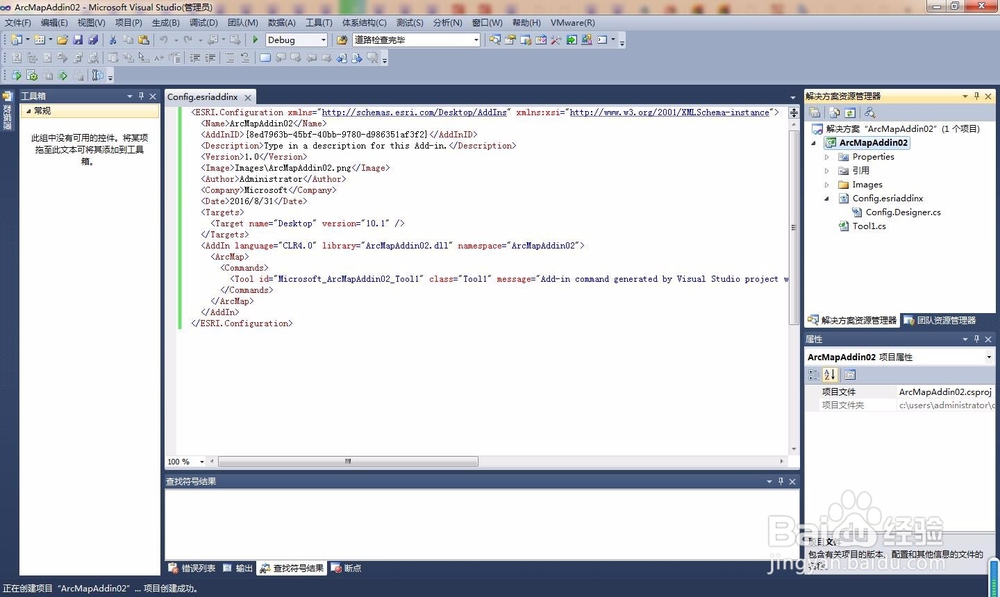The width and height of the screenshot is (1000, 597).
Task: Select the Config.esriaddinx editor tab
Action: (x=203, y=97)
